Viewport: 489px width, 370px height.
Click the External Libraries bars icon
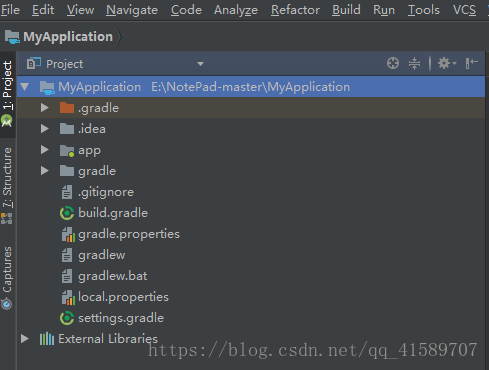tap(47, 339)
